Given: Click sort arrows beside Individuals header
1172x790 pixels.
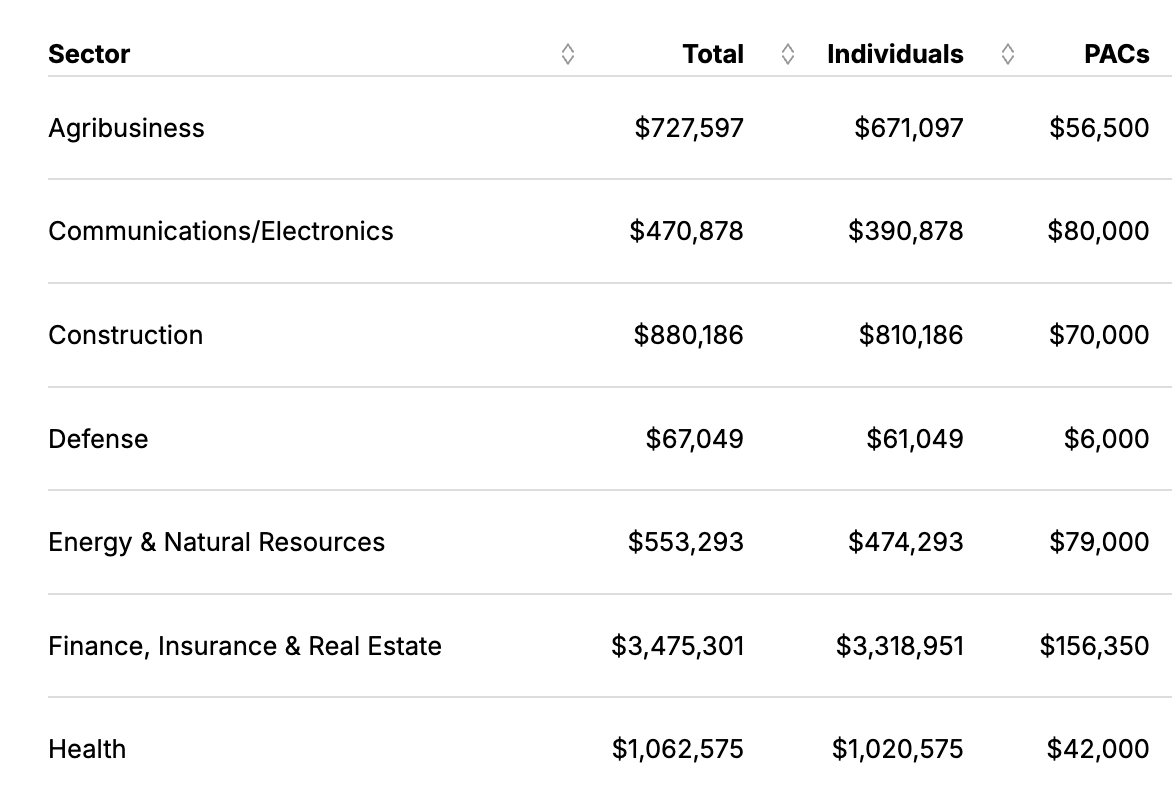Looking at the screenshot, I should [x=1008, y=54].
